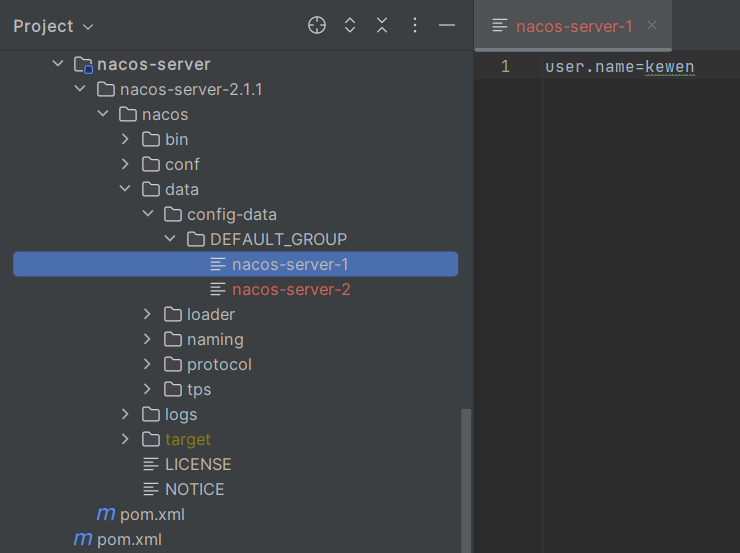The image size is (740, 553).
Task: Click the text user.name=kewen in the editor
Action: tap(619, 67)
